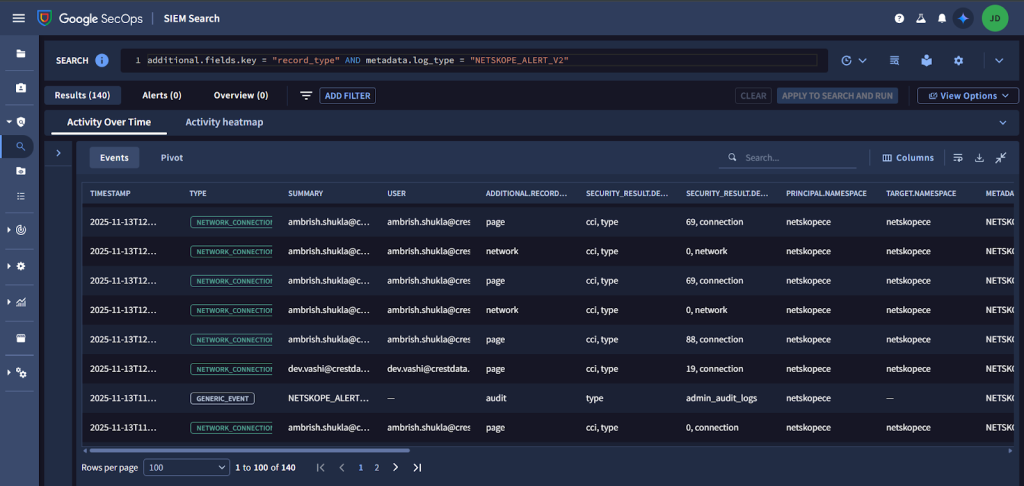Open the folder icon in sidebar

[21, 54]
